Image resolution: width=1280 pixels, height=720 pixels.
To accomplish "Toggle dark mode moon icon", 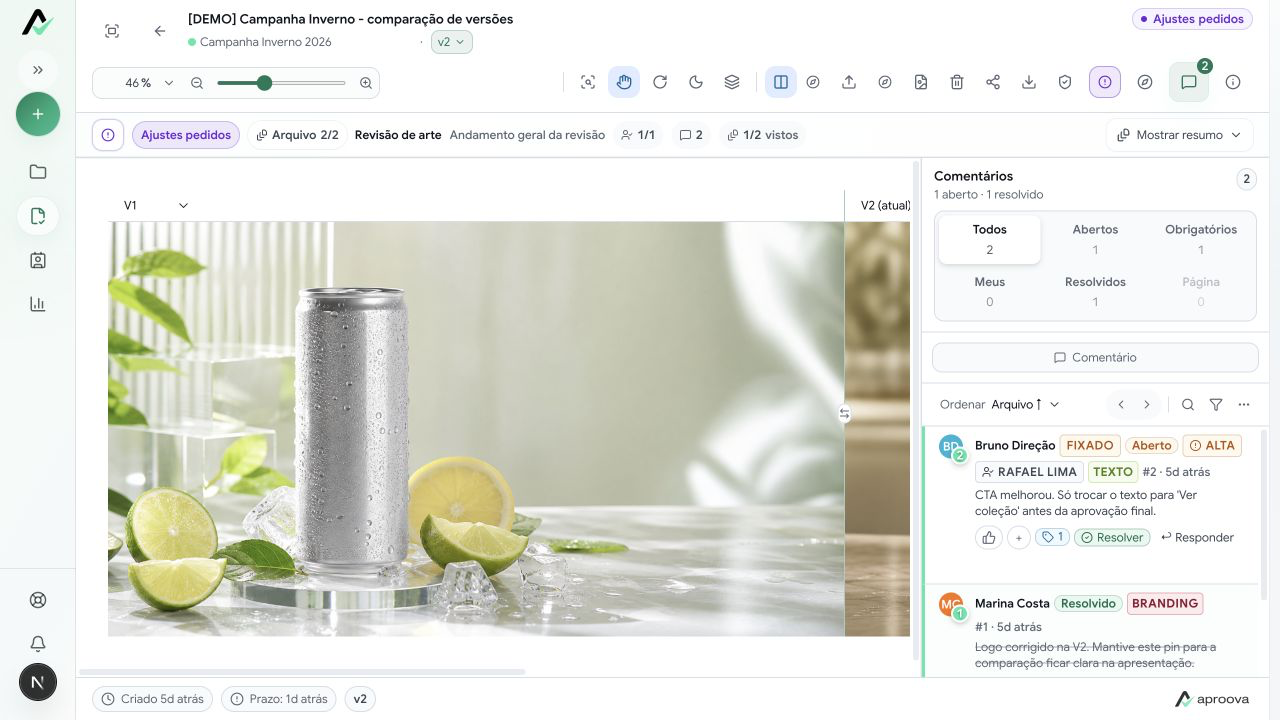I will [696, 82].
